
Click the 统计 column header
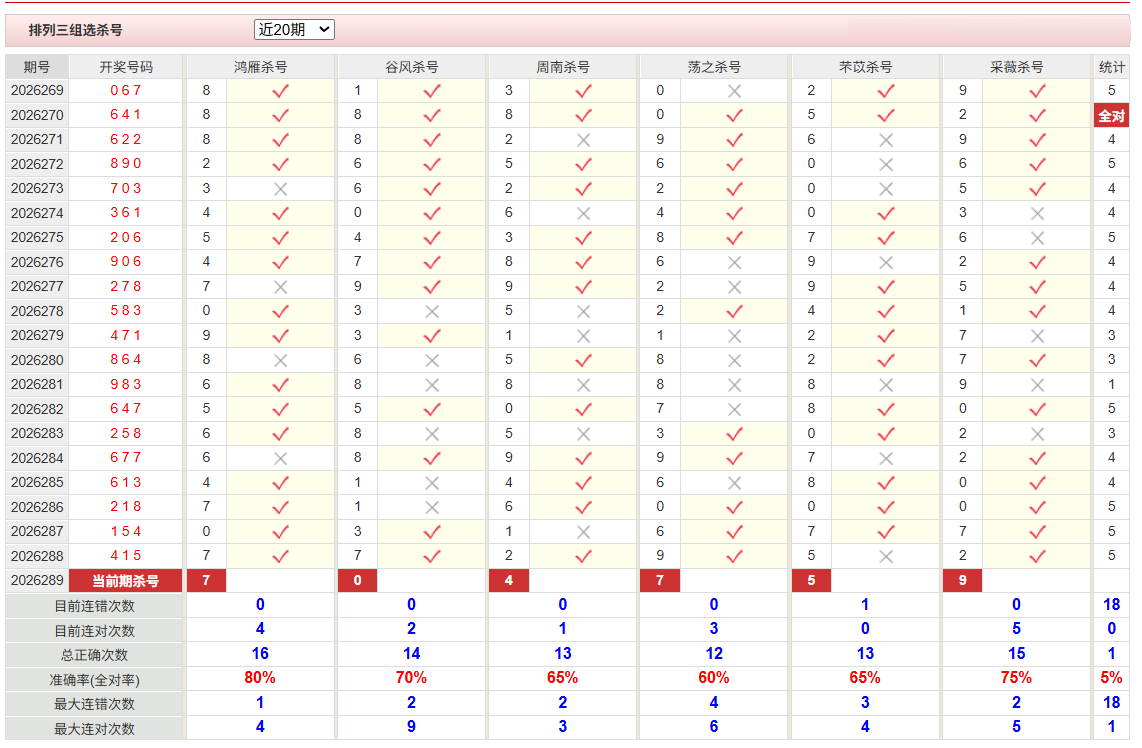pyautogui.click(x=1111, y=67)
